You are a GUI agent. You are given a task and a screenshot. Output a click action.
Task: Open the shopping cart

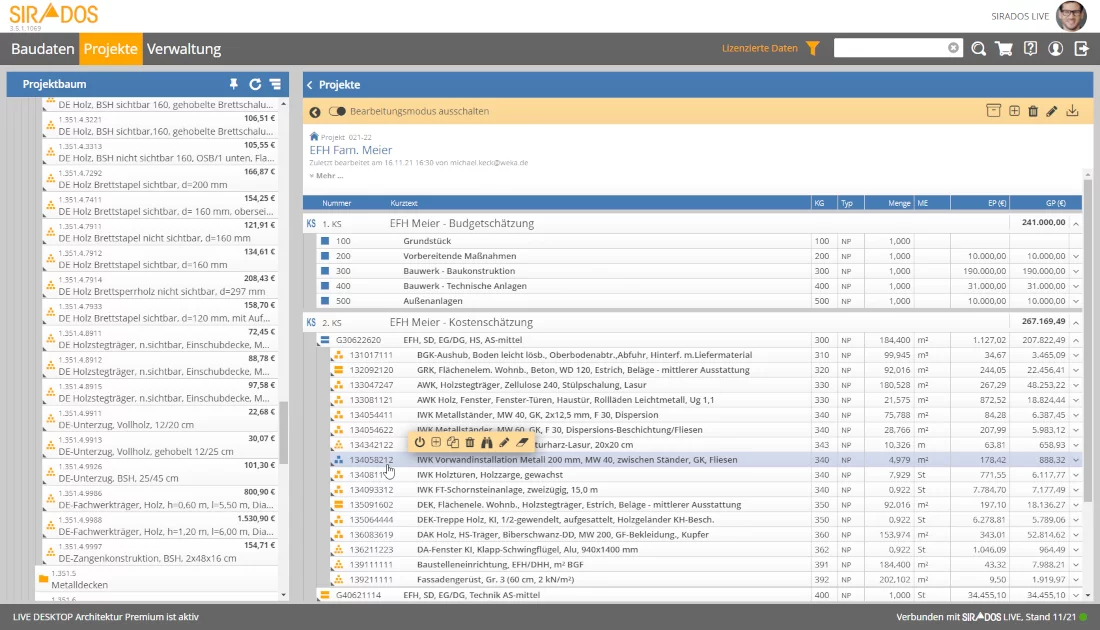point(1004,48)
